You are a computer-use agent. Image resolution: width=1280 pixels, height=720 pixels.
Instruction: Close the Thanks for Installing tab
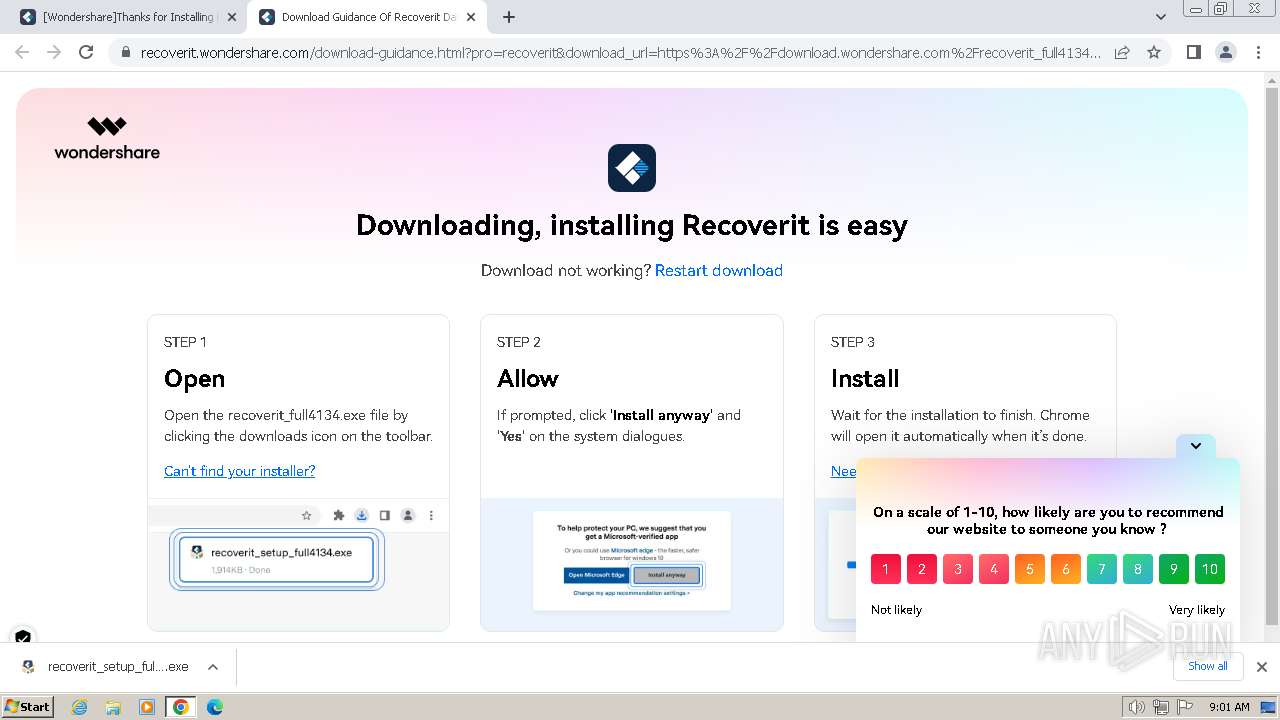[x=231, y=17]
